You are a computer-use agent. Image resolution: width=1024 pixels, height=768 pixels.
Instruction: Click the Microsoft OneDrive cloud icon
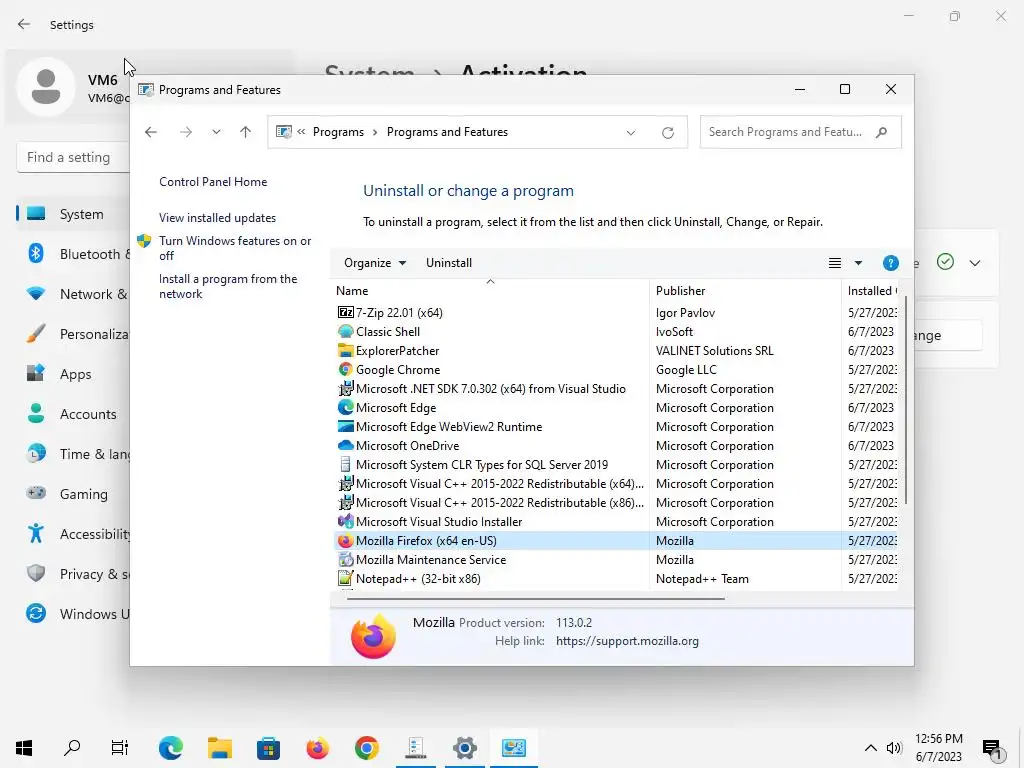pyautogui.click(x=345, y=445)
